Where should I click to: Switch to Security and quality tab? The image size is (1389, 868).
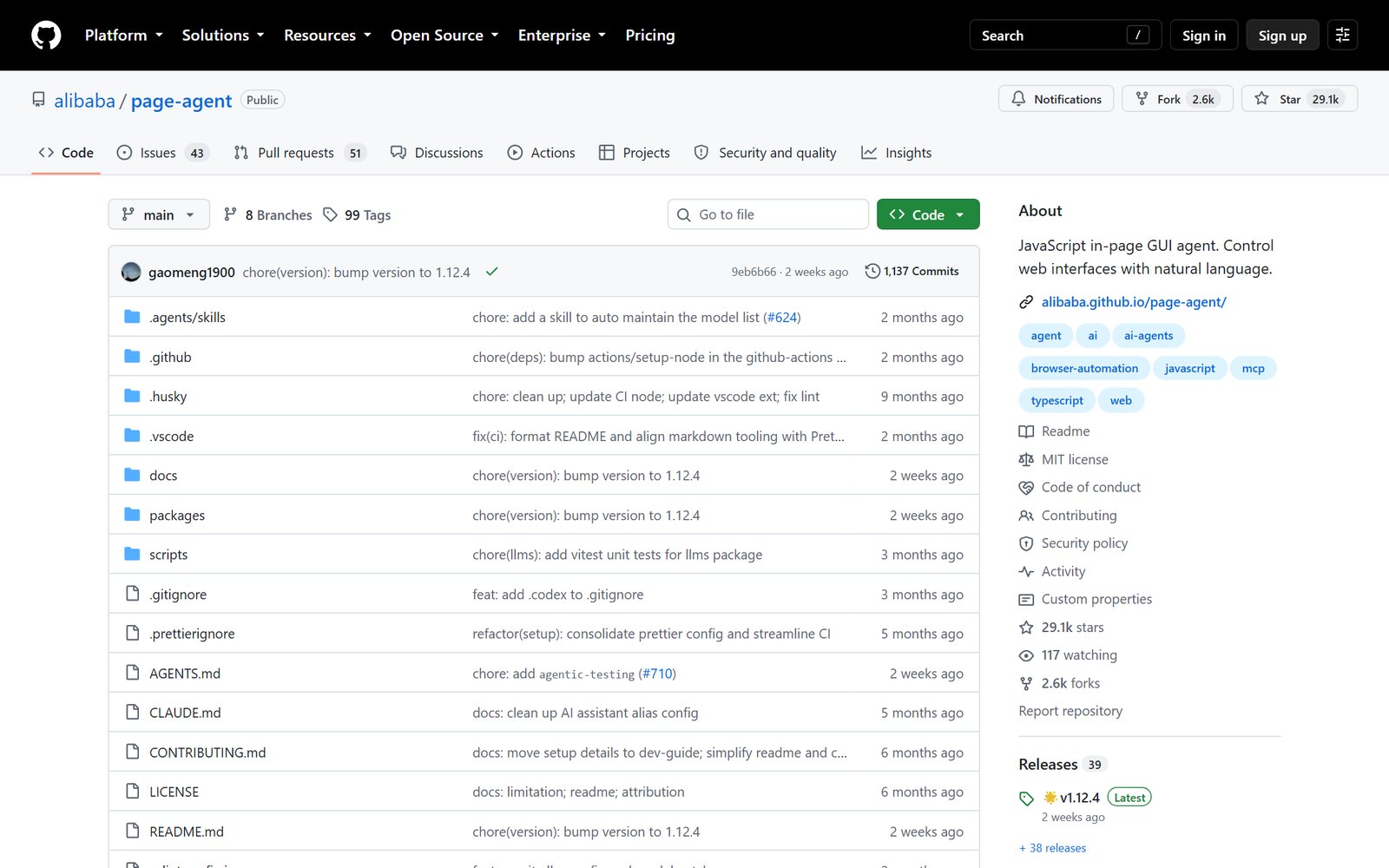(765, 153)
